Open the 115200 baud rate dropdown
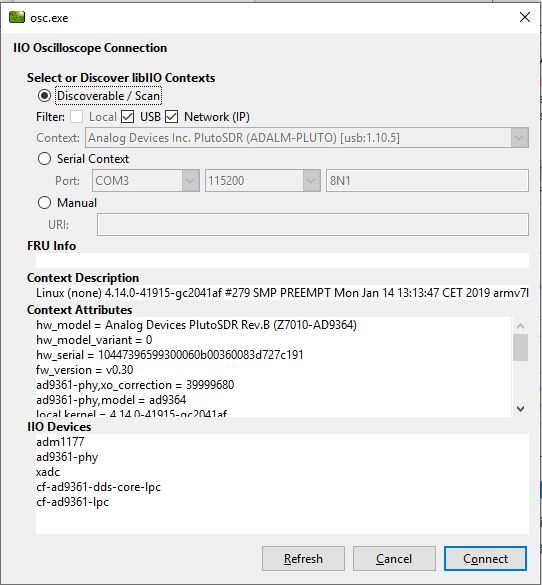The width and height of the screenshot is (542, 585). 263,181
